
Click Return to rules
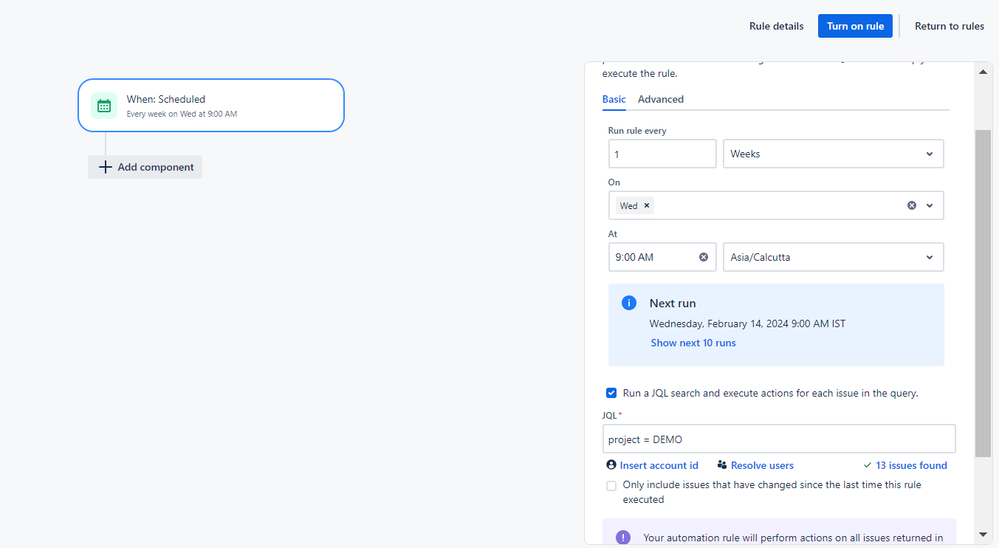click(949, 26)
